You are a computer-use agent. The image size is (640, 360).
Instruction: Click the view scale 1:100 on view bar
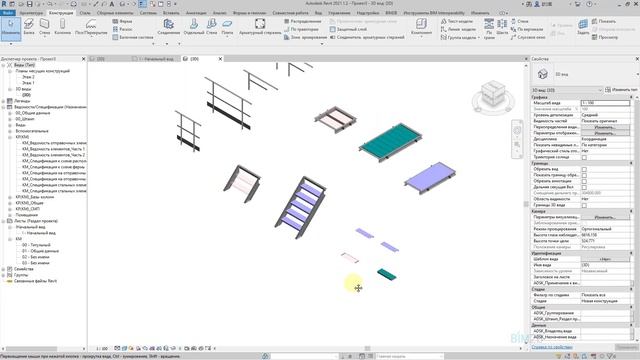click(x=102, y=349)
